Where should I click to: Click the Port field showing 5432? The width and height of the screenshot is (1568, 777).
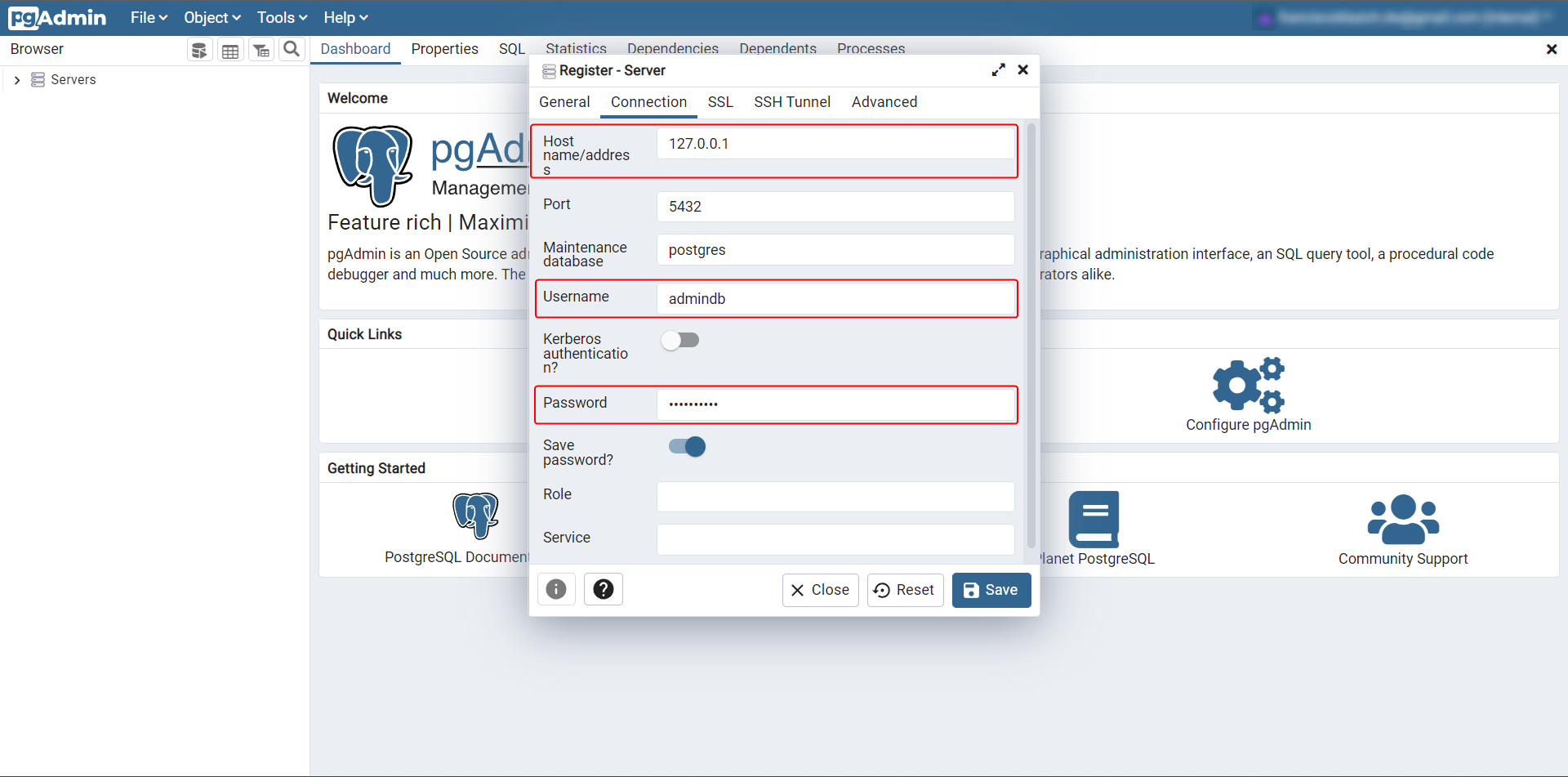pos(835,207)
